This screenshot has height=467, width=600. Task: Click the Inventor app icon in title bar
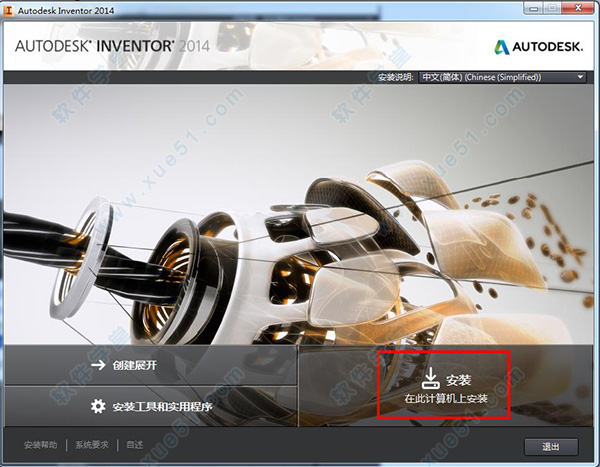coord(8,10)
